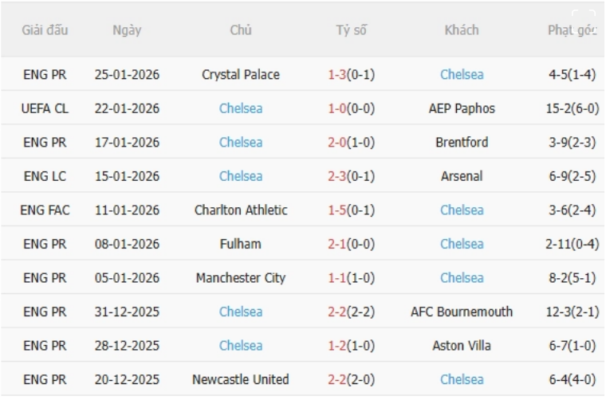Image resolution: width=606 pixels, height=400 pixels.
Task: Click Arsenal in the ENG LC row
Action: (x=461, y=176)
